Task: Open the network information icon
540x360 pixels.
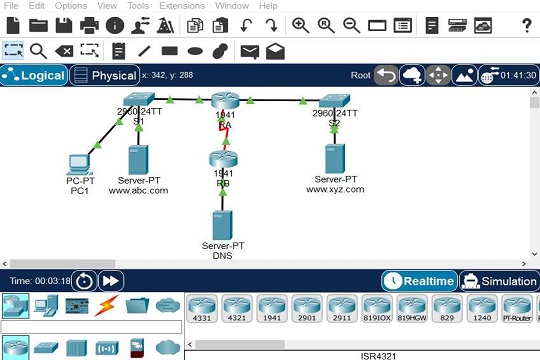Action: click(x=115, y=25)
